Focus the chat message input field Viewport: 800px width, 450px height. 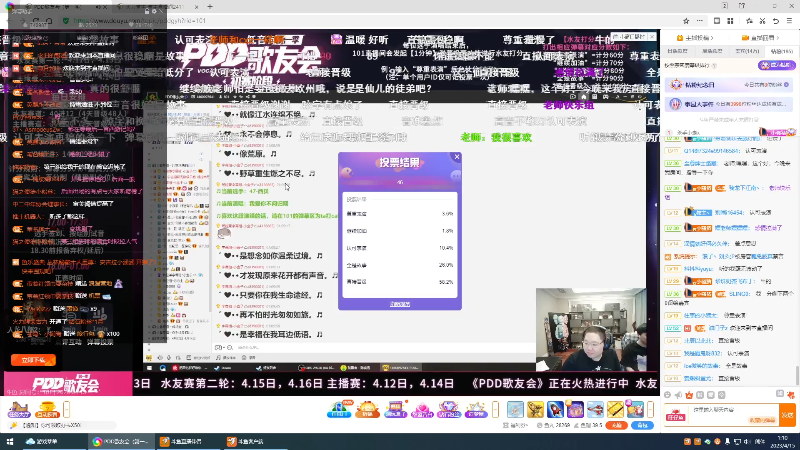pyautogui.click(x=735, y=415)
